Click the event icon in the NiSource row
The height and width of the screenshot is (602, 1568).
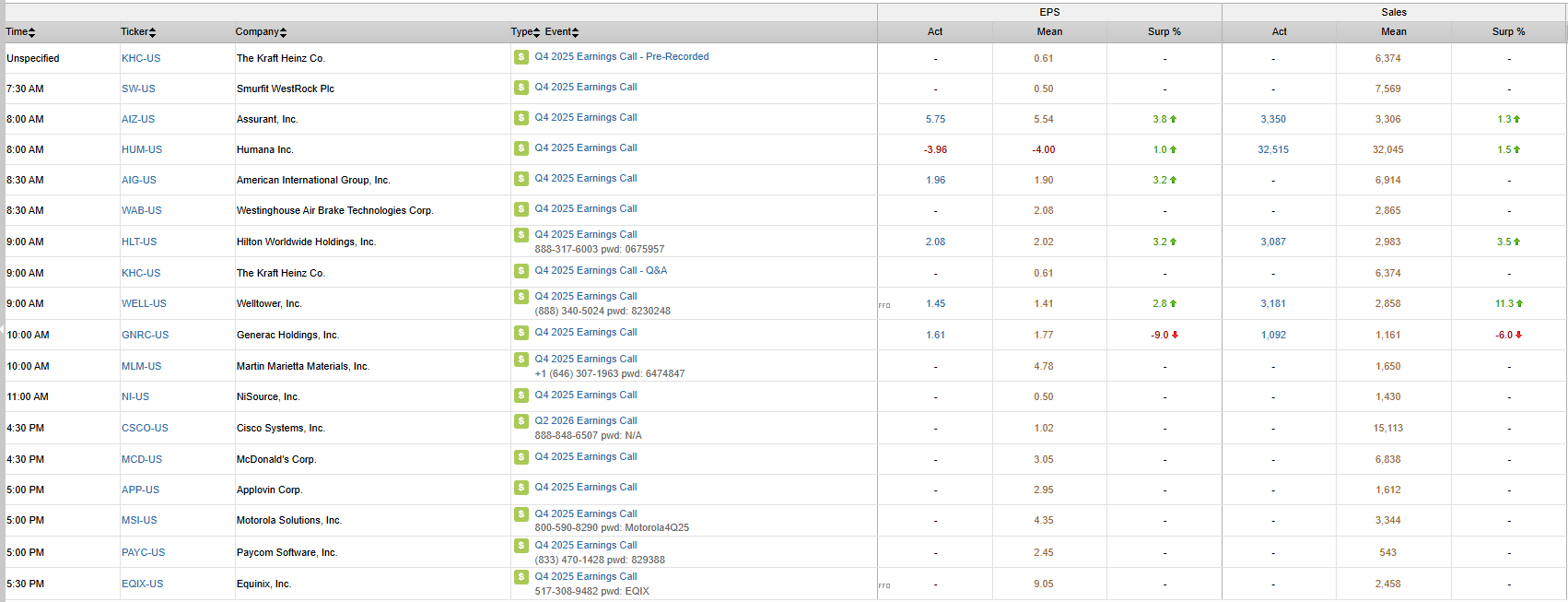[x=521, y=395]
